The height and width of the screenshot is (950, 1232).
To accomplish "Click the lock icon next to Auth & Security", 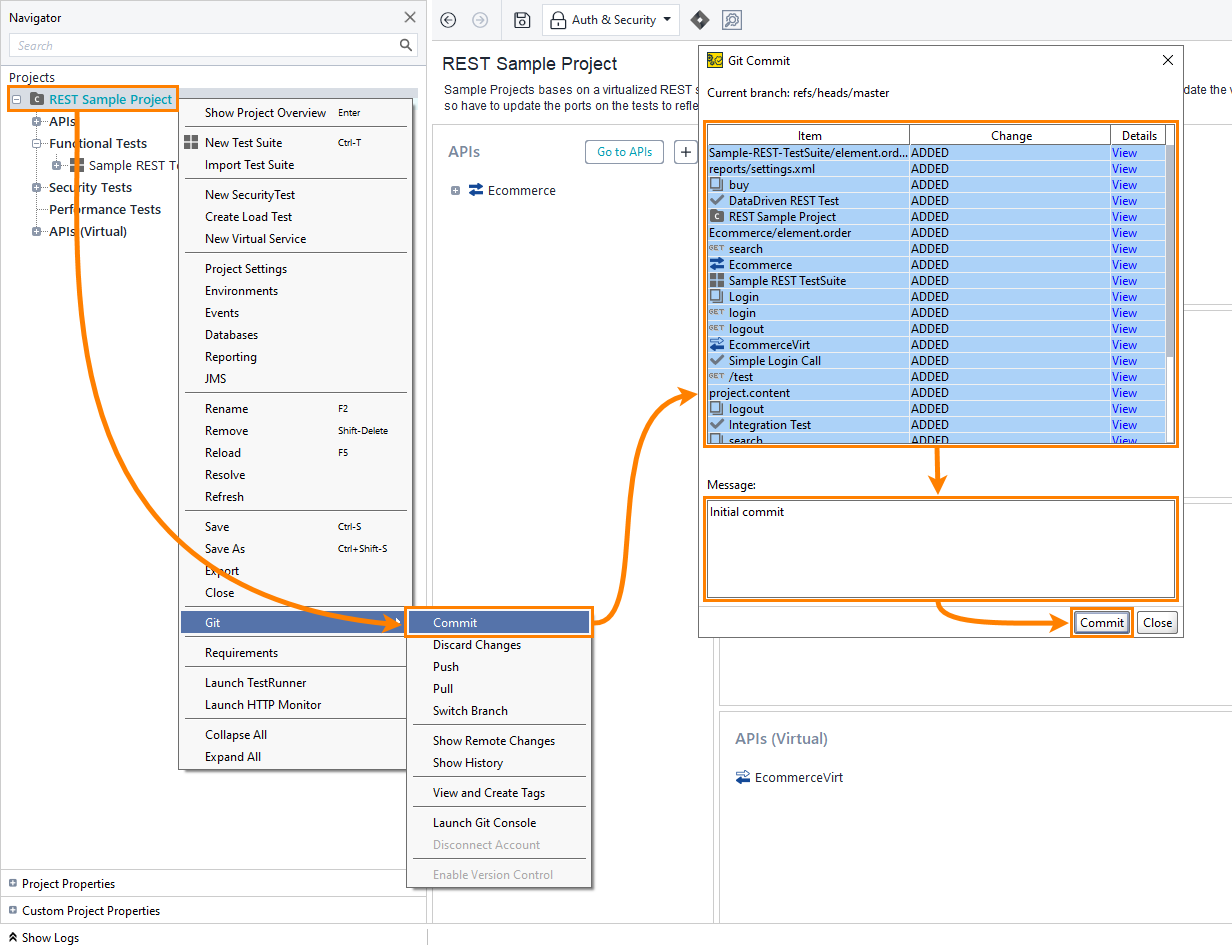I will 557,20.
